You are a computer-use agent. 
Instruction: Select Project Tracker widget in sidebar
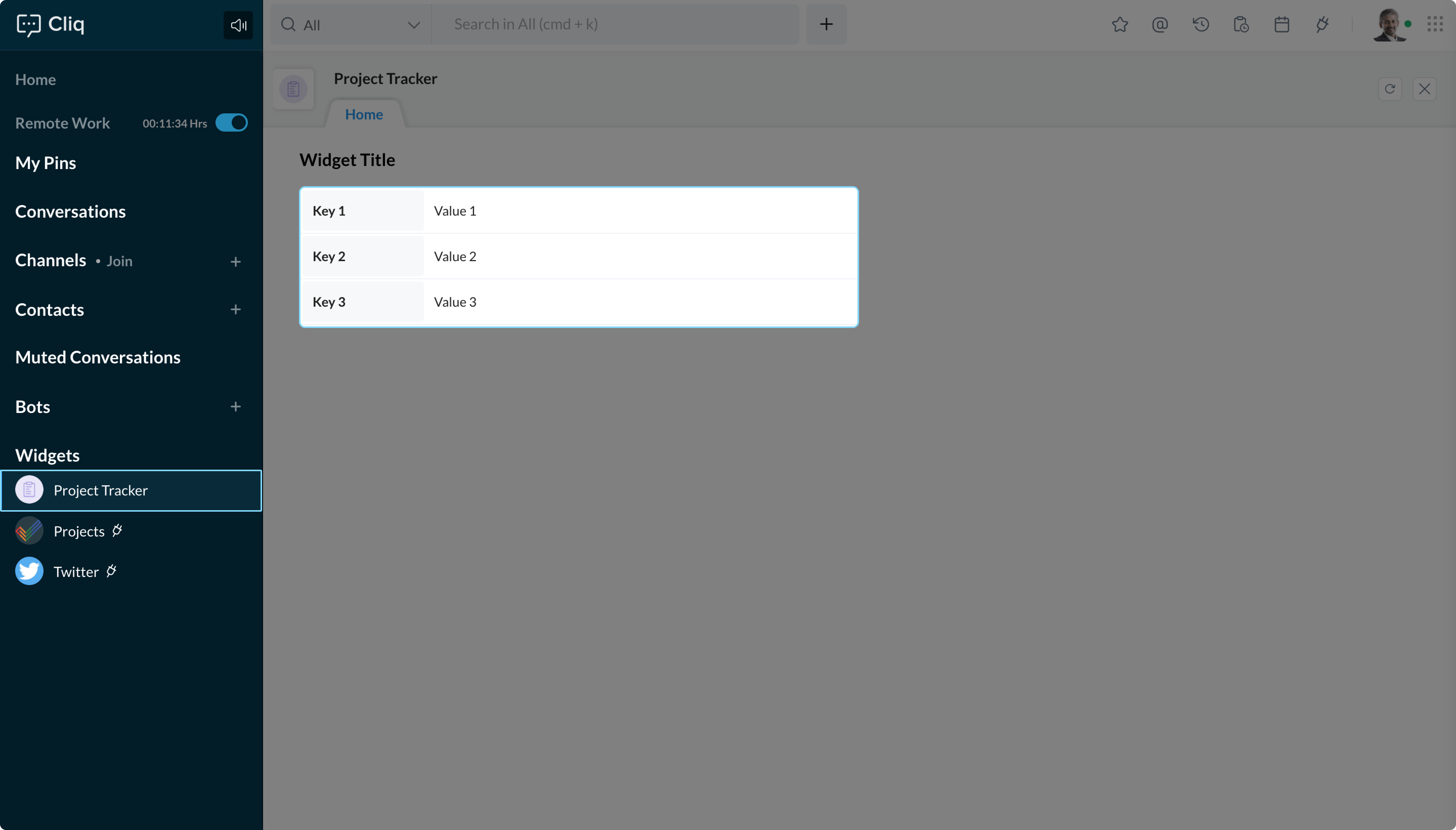pos(131,490)
